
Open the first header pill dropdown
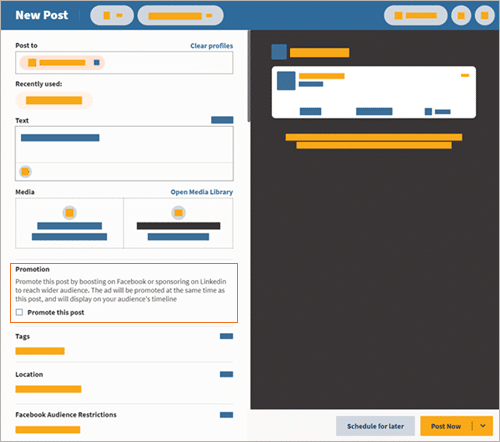pyautogui.click(x=112, y=15)
